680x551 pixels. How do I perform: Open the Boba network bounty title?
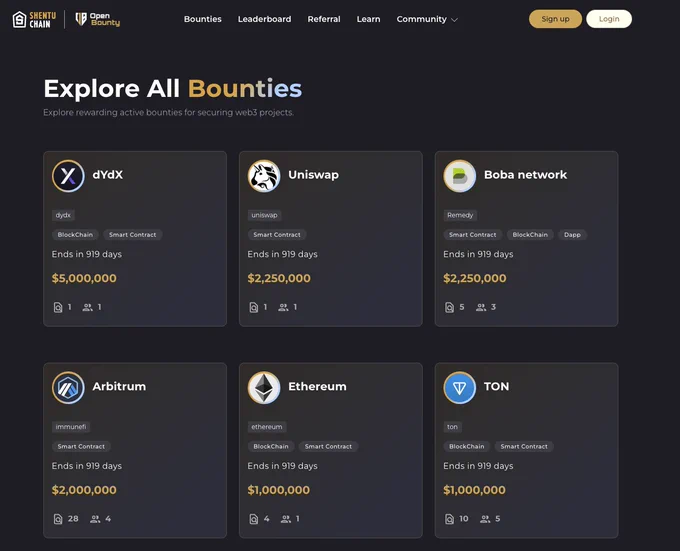[525, 175]
